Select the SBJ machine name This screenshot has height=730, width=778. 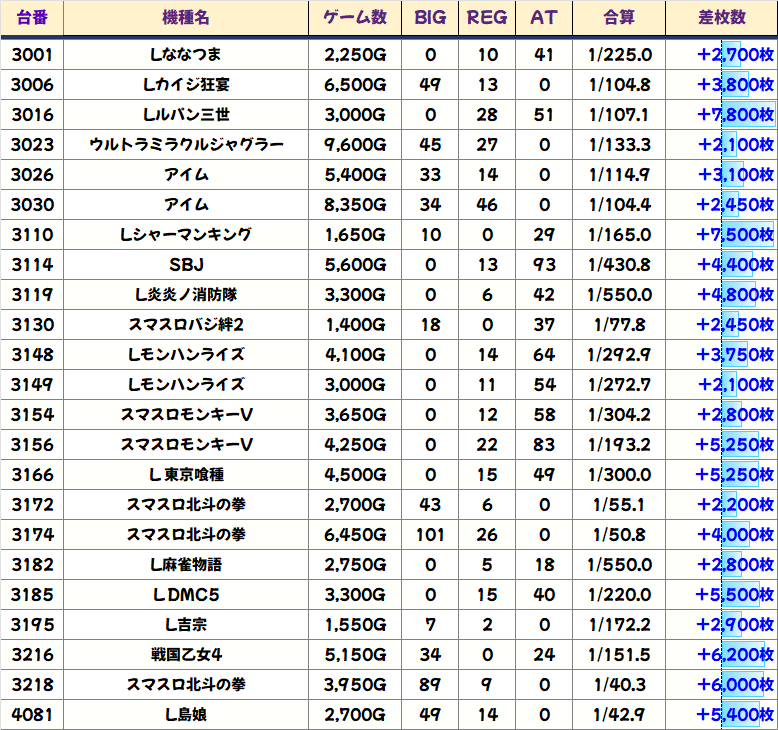point(186,265)
